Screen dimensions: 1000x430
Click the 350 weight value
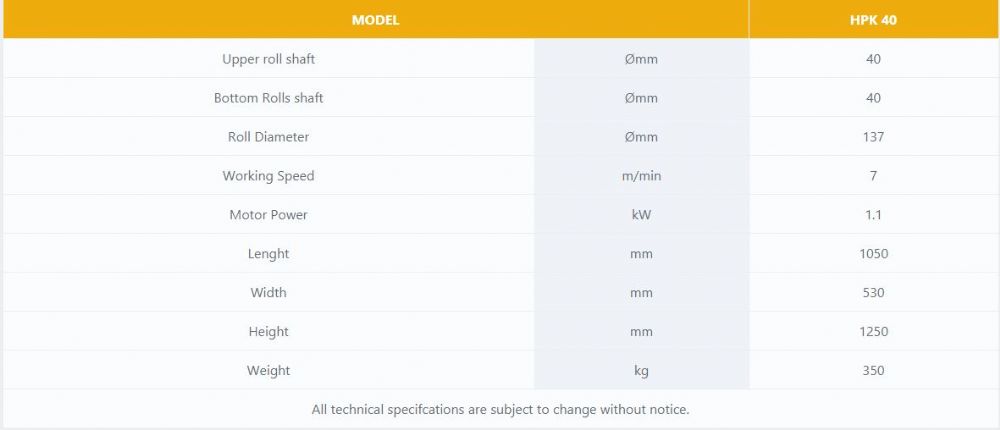pos(873,370)
